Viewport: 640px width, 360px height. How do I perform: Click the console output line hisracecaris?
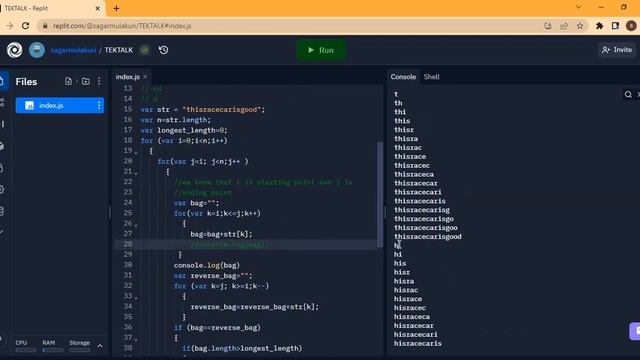point(418,344)
